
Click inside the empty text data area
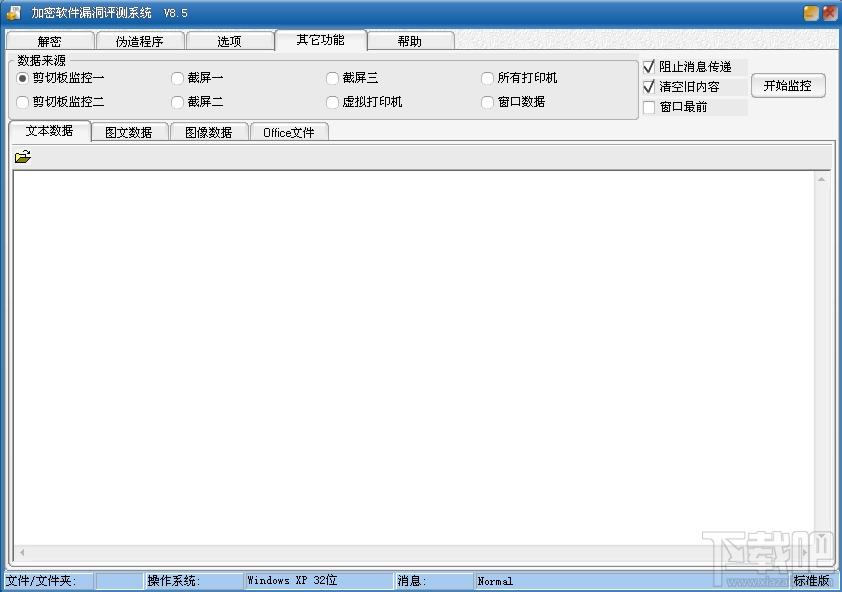pyautogui.click(x=413, y=358)
